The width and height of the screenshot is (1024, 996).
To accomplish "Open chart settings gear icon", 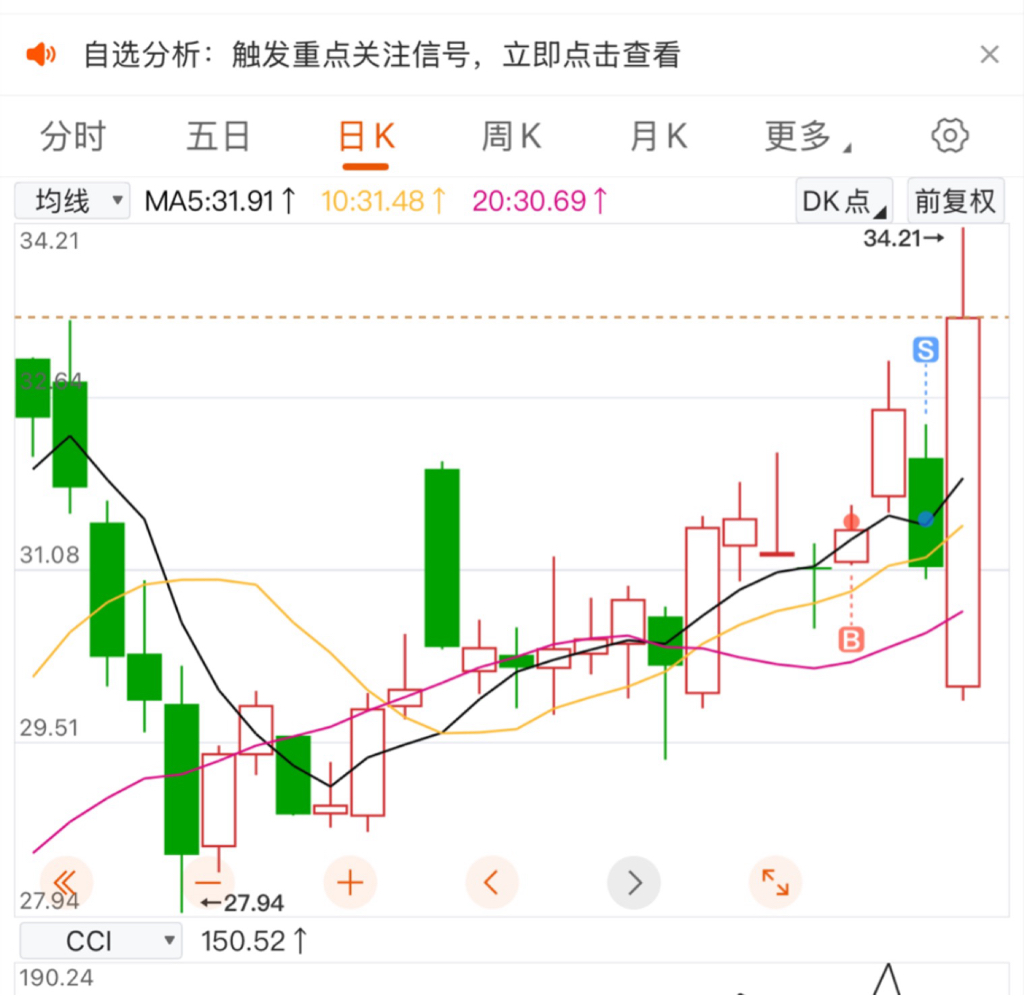I will (950, 135).
